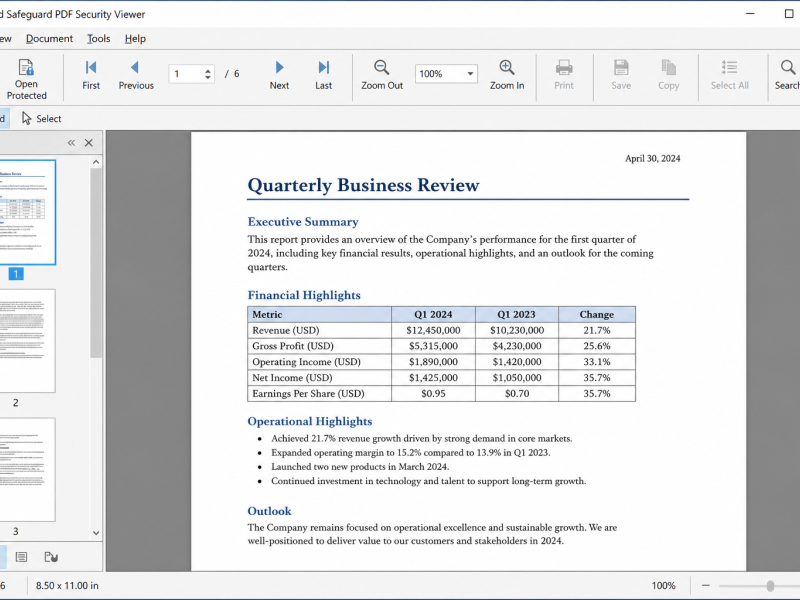800x600 pixels.
Task: Click the Zoom In magnifier
Action: pos(507,67)
